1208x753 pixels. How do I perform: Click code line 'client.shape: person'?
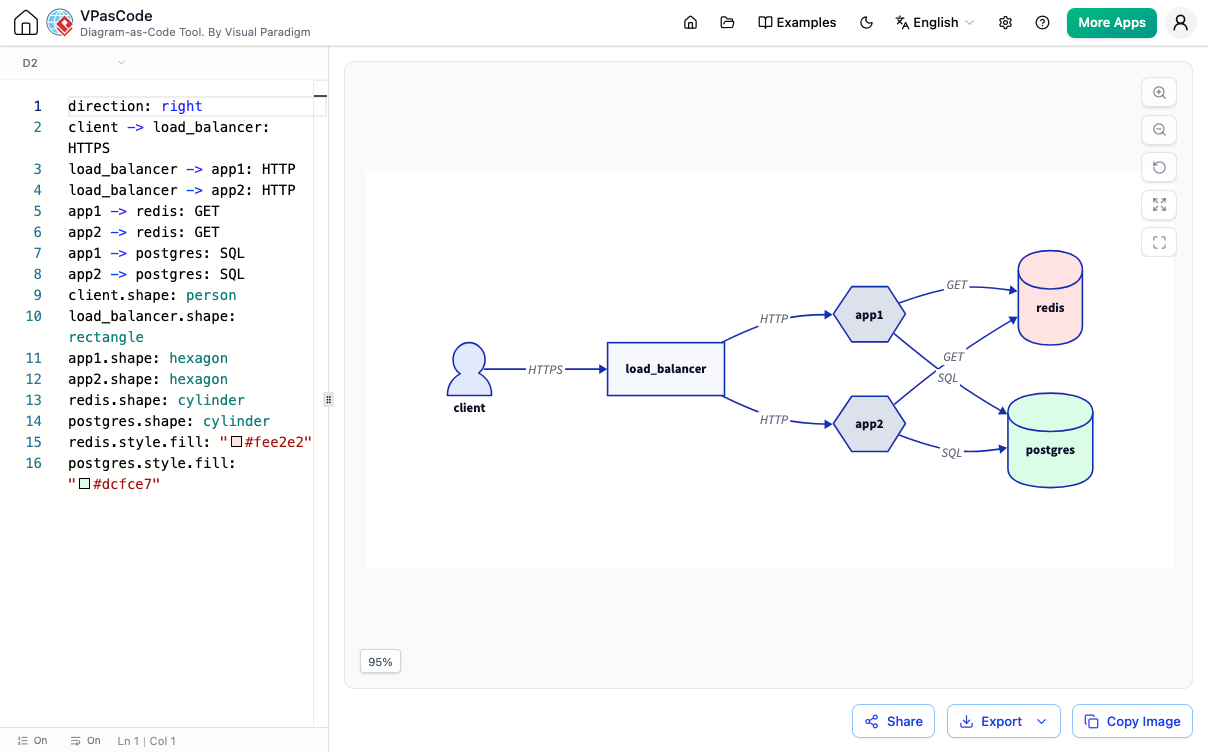click(152, 295)
